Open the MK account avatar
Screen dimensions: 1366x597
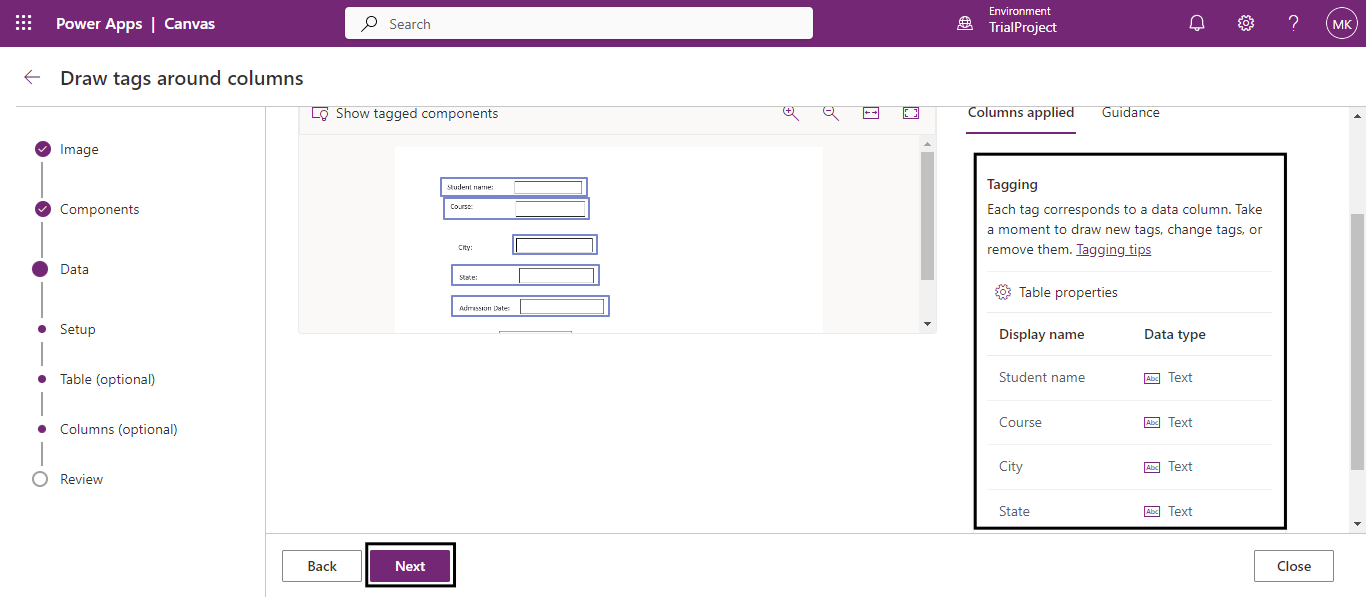pos(1341,23)
